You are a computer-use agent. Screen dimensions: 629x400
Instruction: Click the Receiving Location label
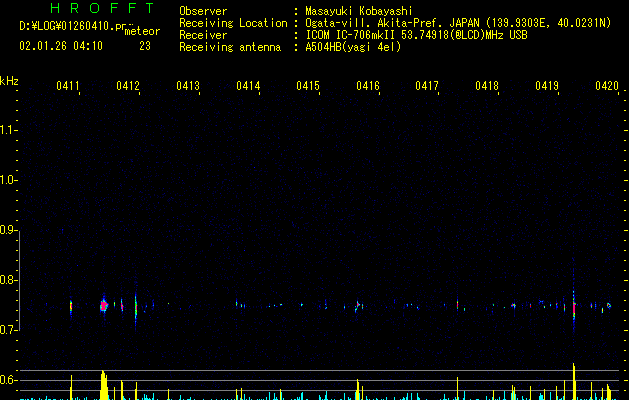[233, 23]
